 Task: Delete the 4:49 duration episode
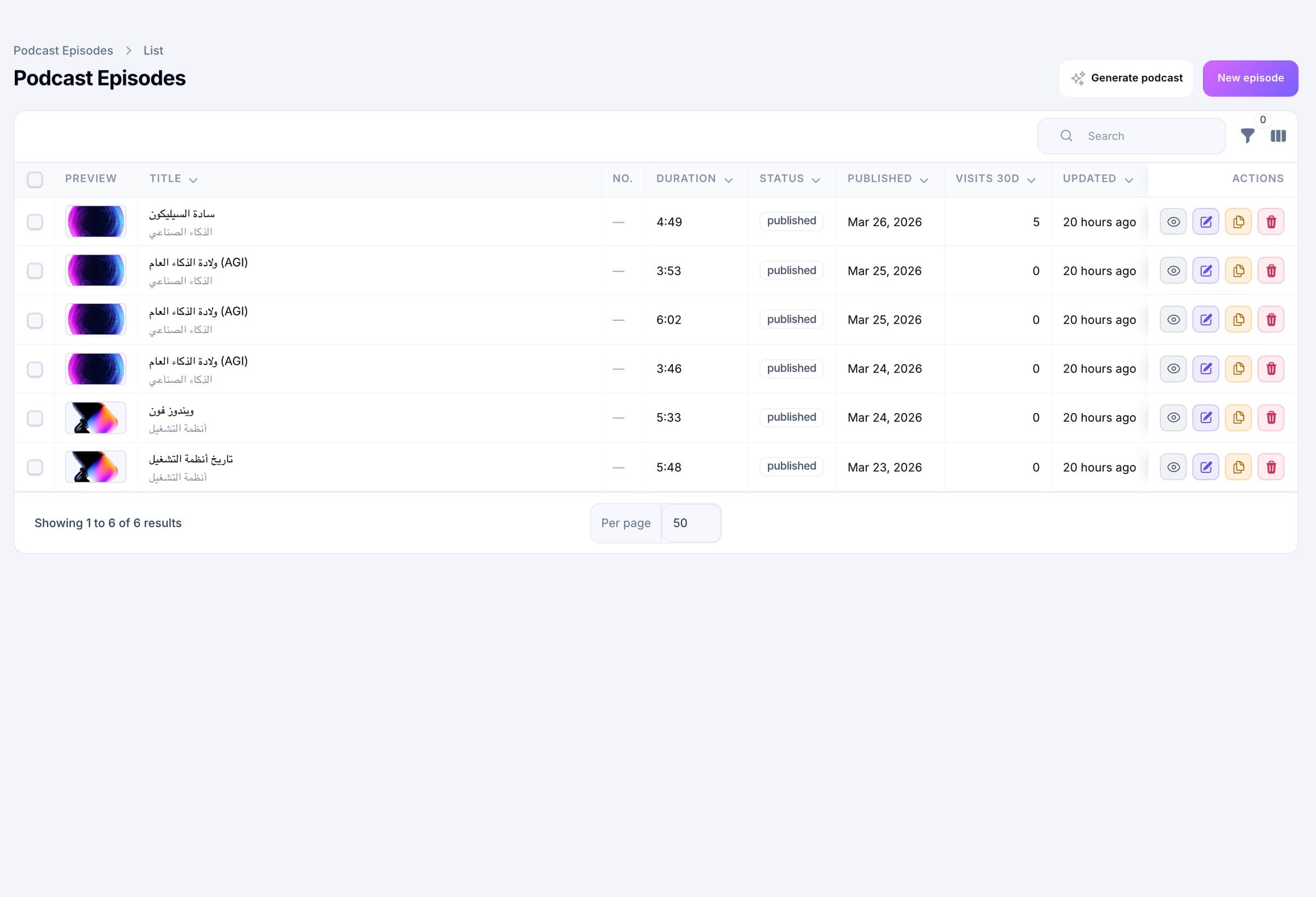[1270, 222]
